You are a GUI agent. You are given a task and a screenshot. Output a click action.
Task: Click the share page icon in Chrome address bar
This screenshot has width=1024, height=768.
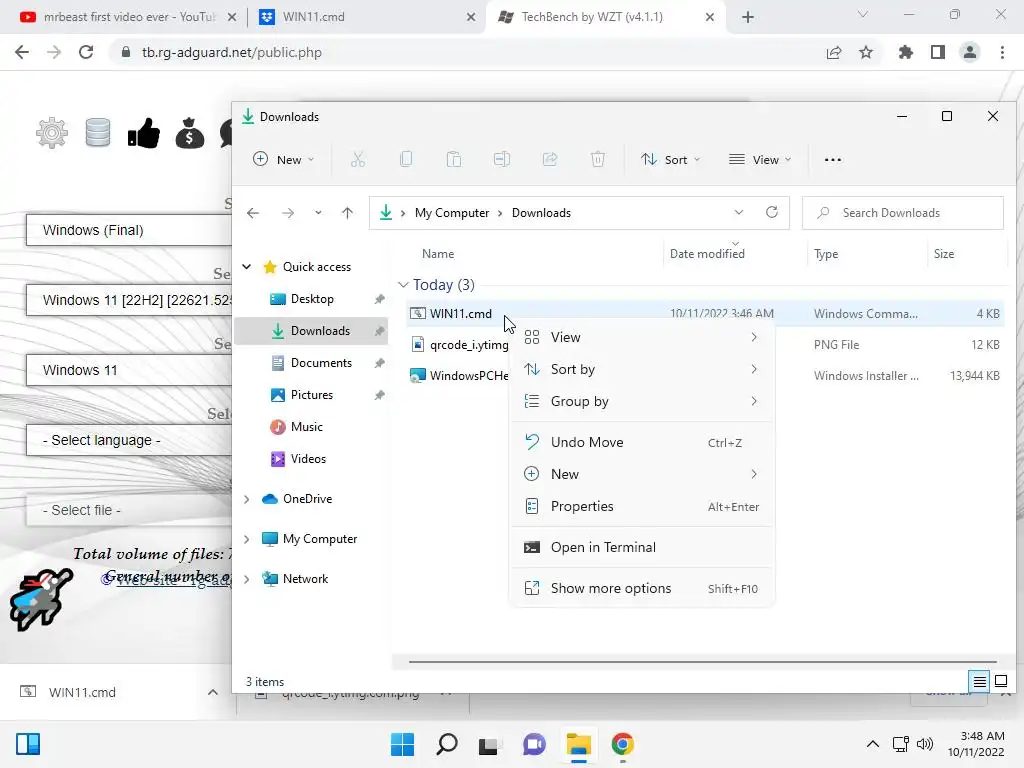(833, 52)
